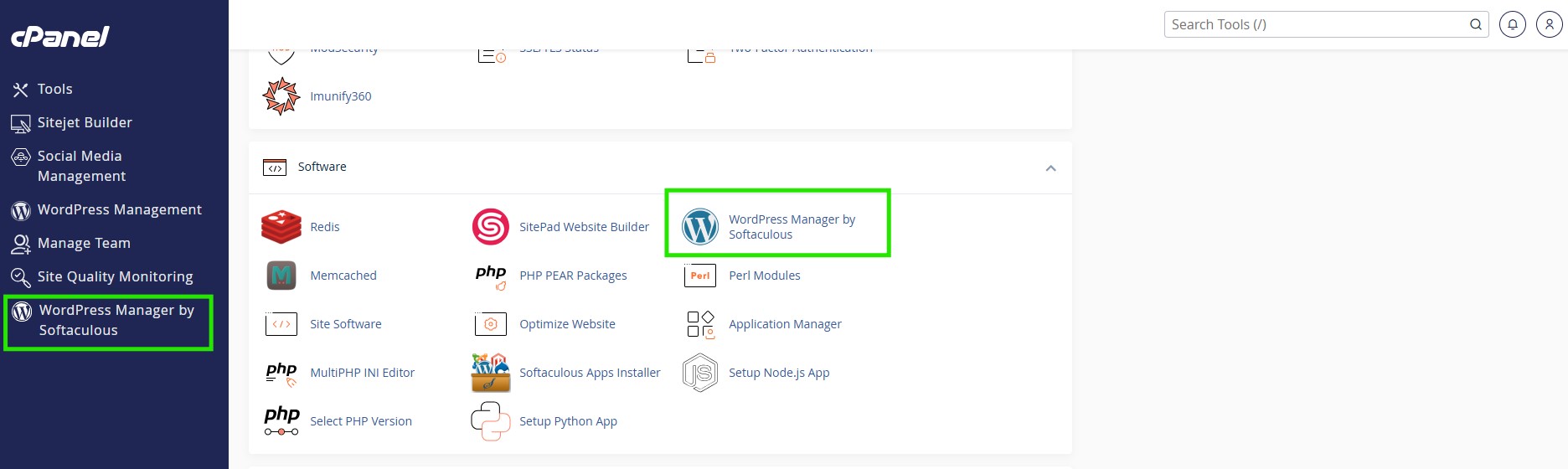1568x469 pixels.
Task: Open Manage Team menu item
Action: [x=84, y=243]
